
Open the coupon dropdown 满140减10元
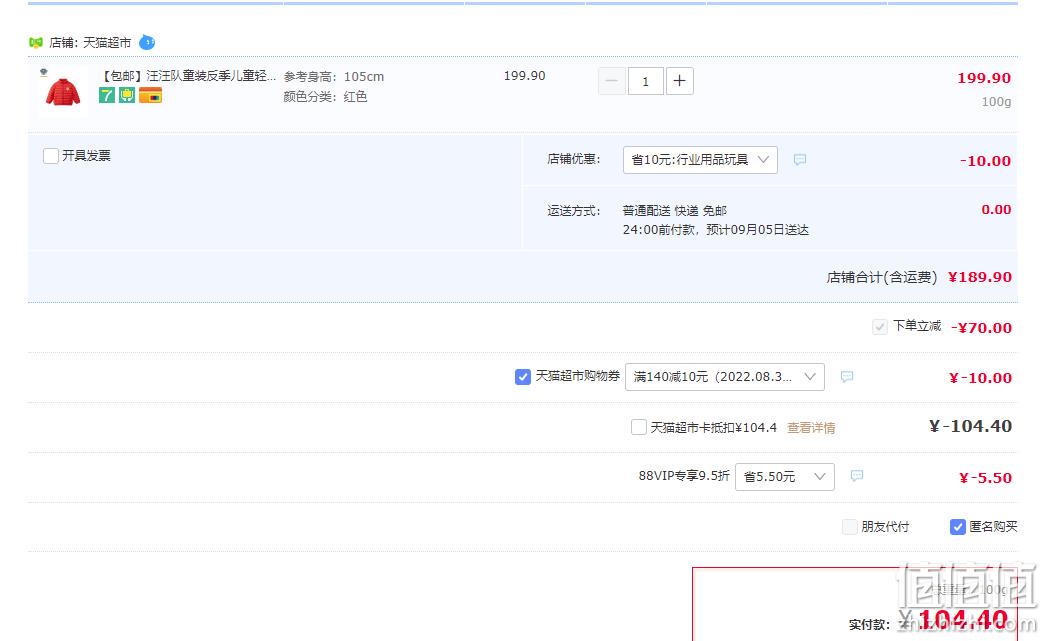[x=724, y=377]
